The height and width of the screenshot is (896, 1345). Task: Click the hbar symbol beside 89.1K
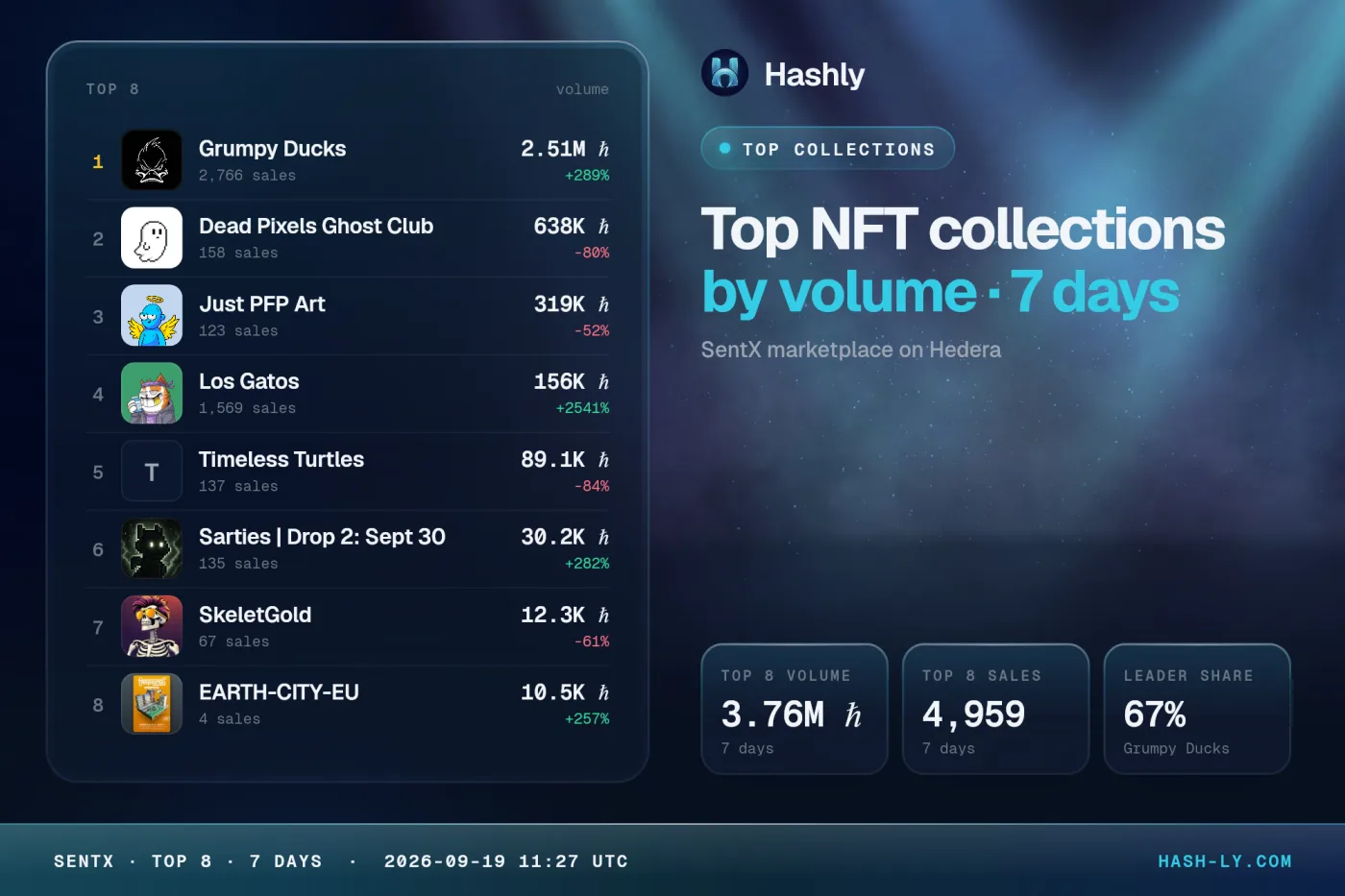point(603,460)
